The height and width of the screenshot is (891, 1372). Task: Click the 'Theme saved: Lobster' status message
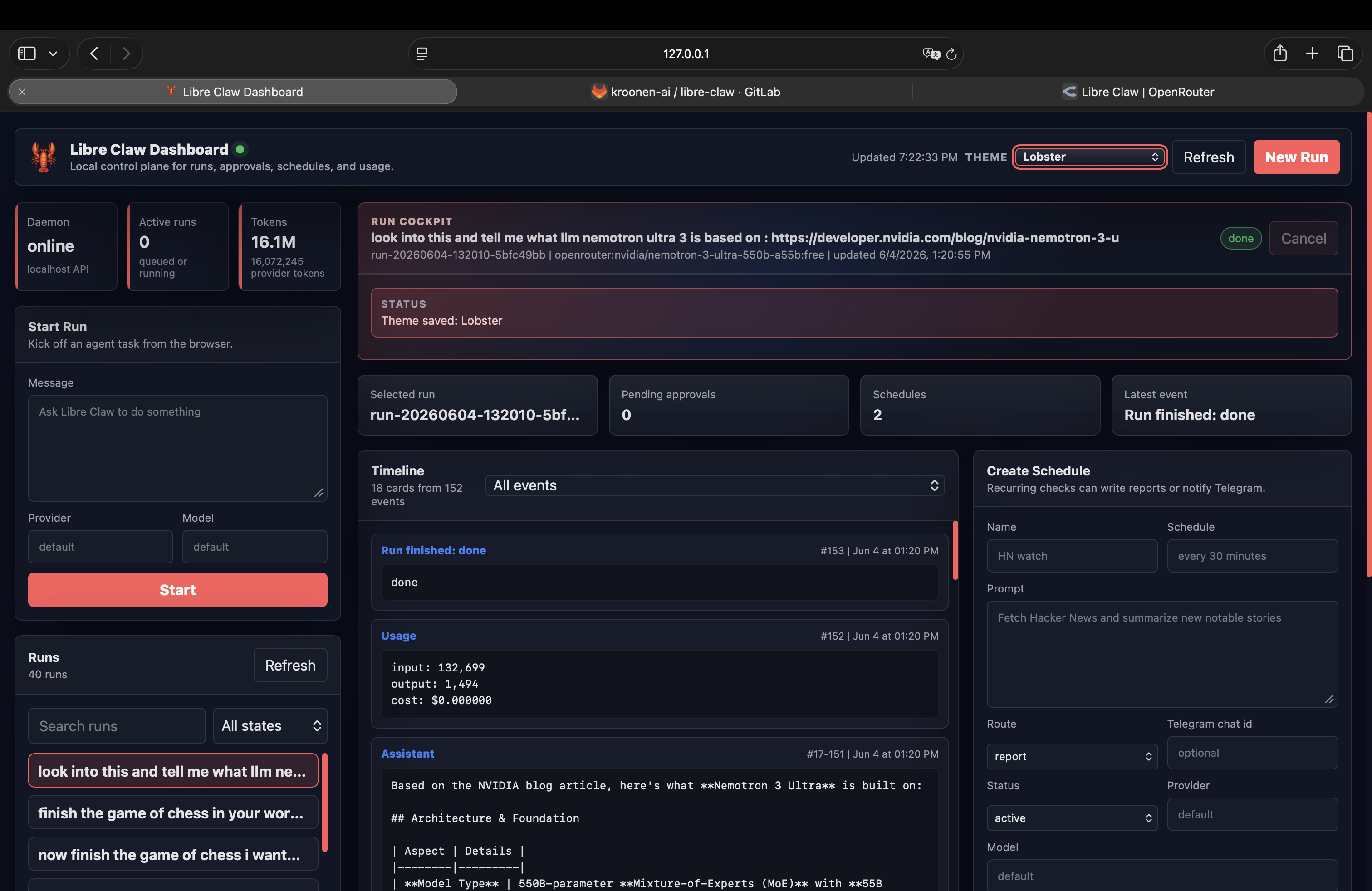click(441, 320)
